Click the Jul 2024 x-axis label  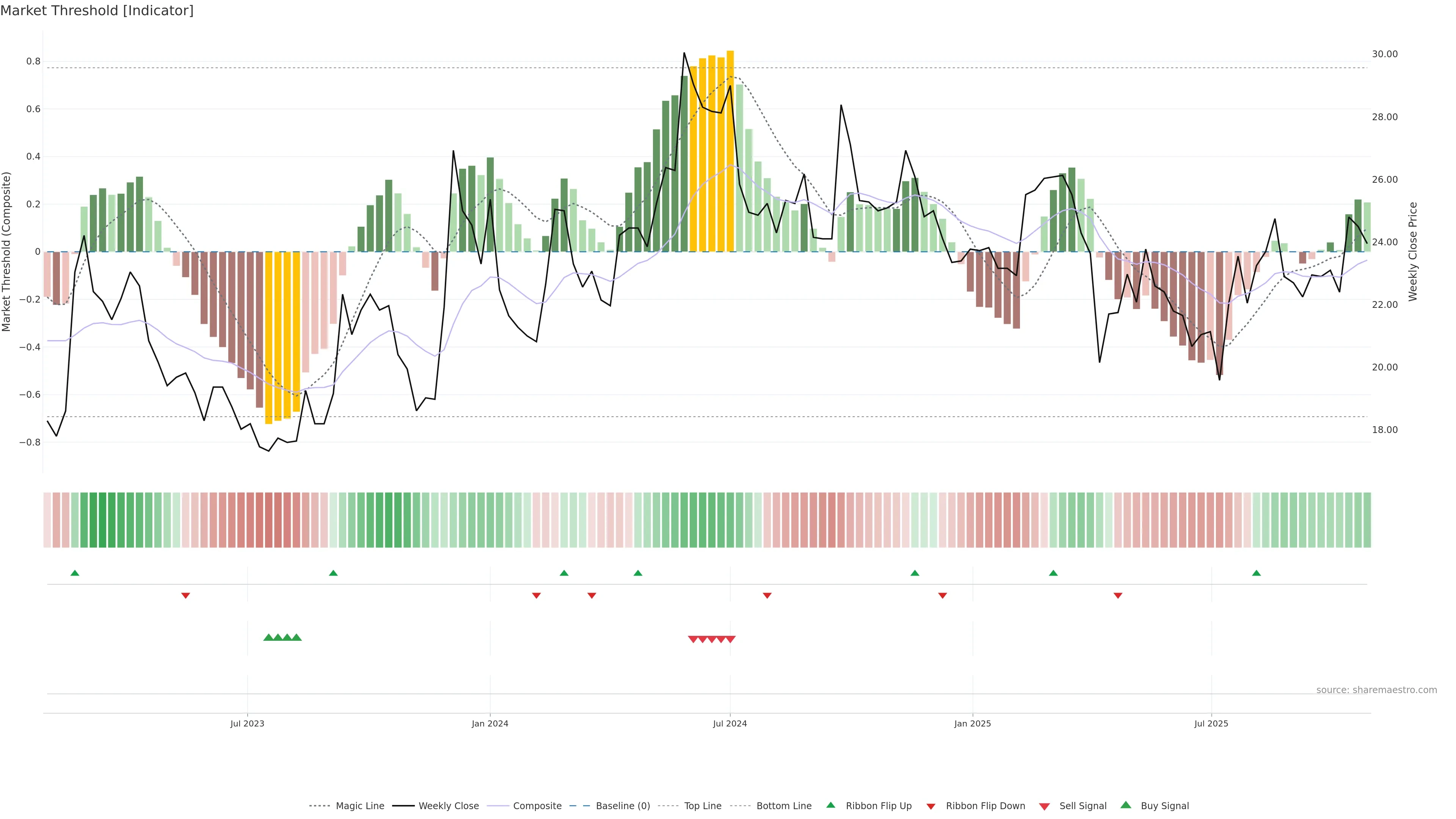[730, 723]
